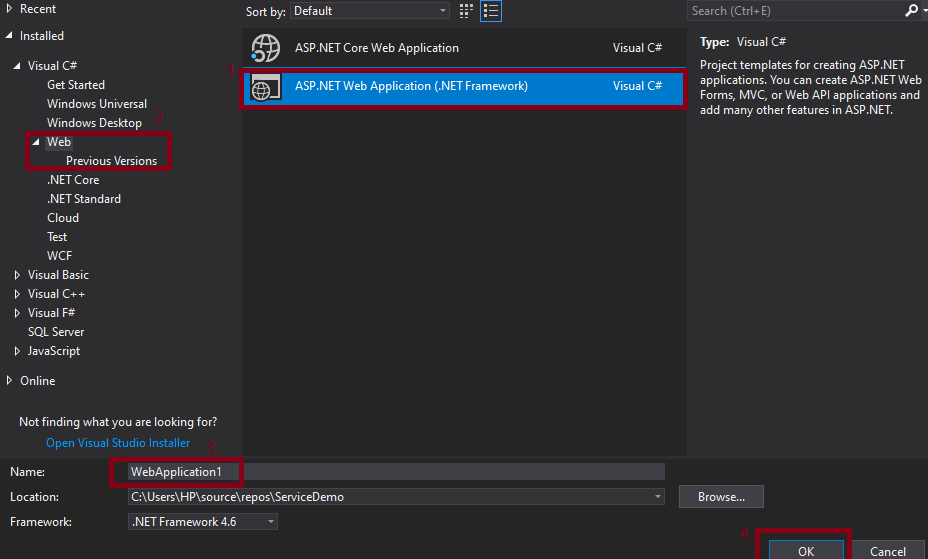
Task: Collapse the Web node arrow
Action: pyautogui.click(x=36, y=142)
